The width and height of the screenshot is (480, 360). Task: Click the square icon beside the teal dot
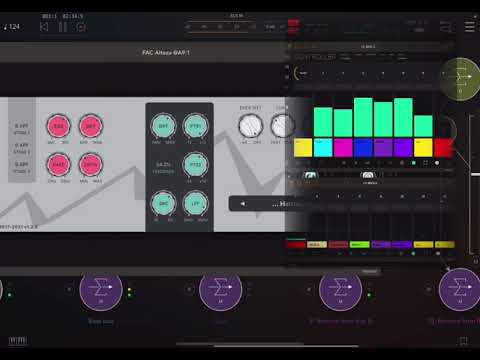tap(425, 163)
